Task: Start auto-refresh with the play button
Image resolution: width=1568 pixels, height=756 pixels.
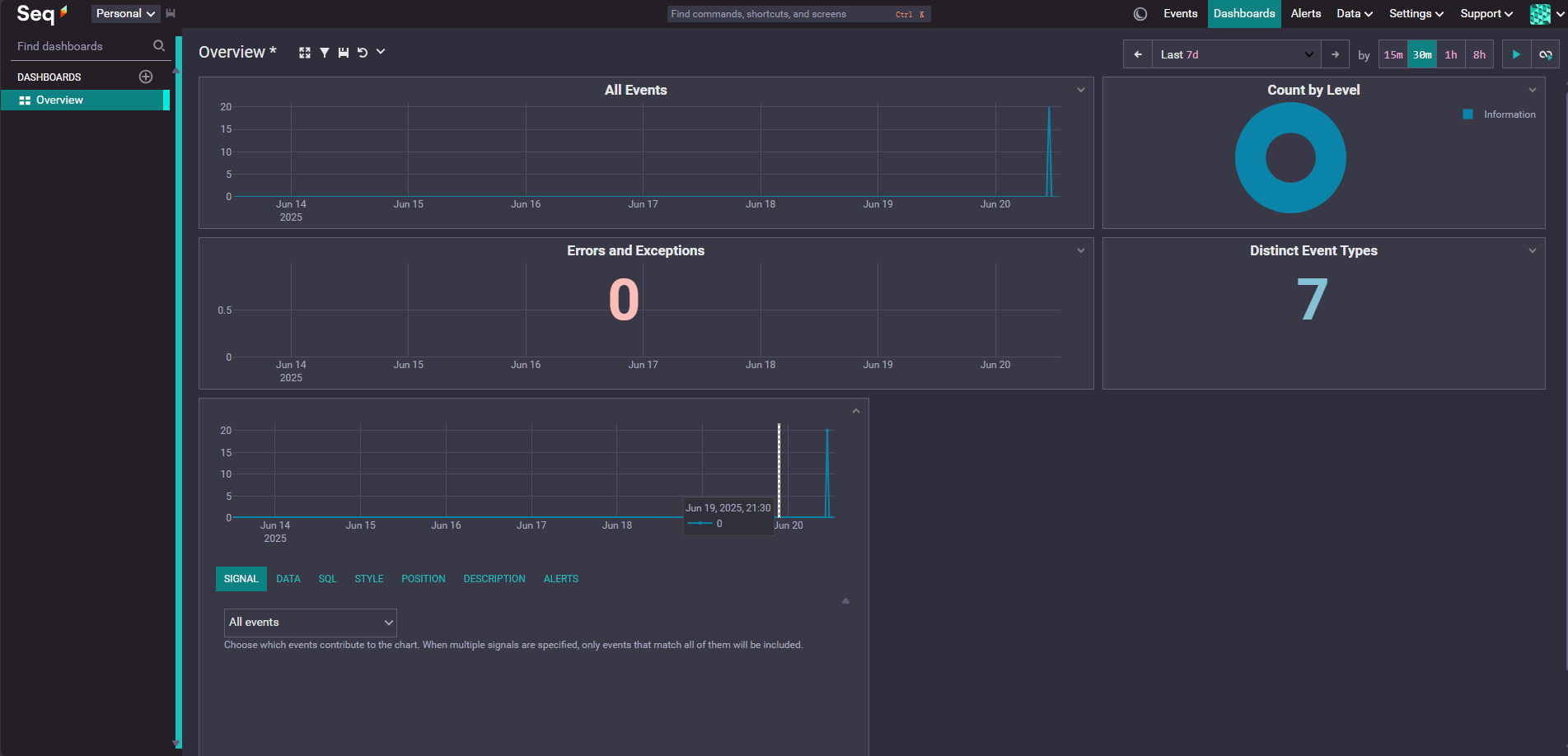Action: (1516, 54)
